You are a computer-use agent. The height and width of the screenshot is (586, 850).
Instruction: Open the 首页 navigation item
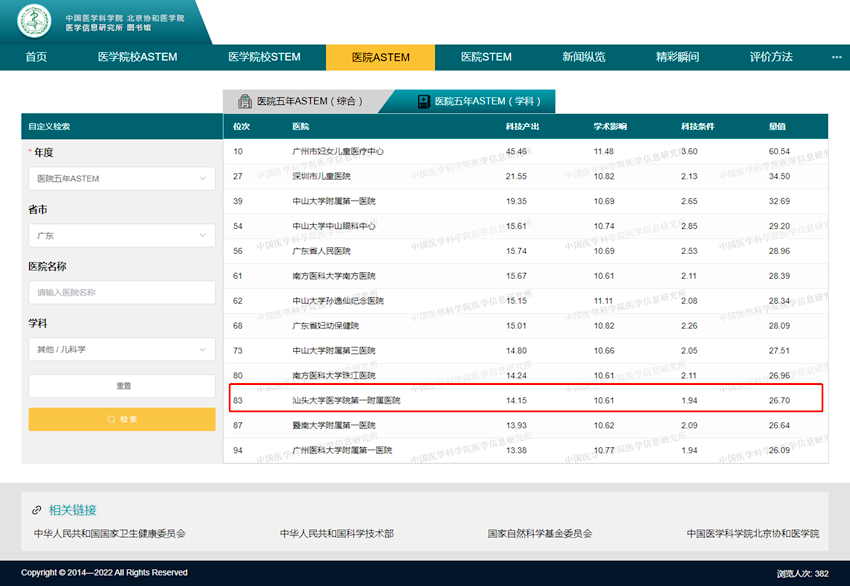(36, 57)
